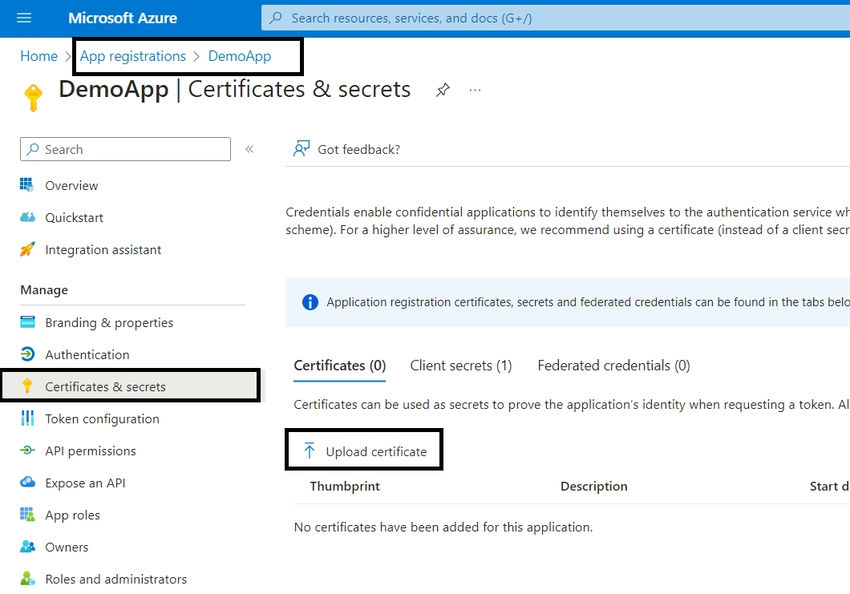Open the Azure portal hamburger menu

pos(24,17)
